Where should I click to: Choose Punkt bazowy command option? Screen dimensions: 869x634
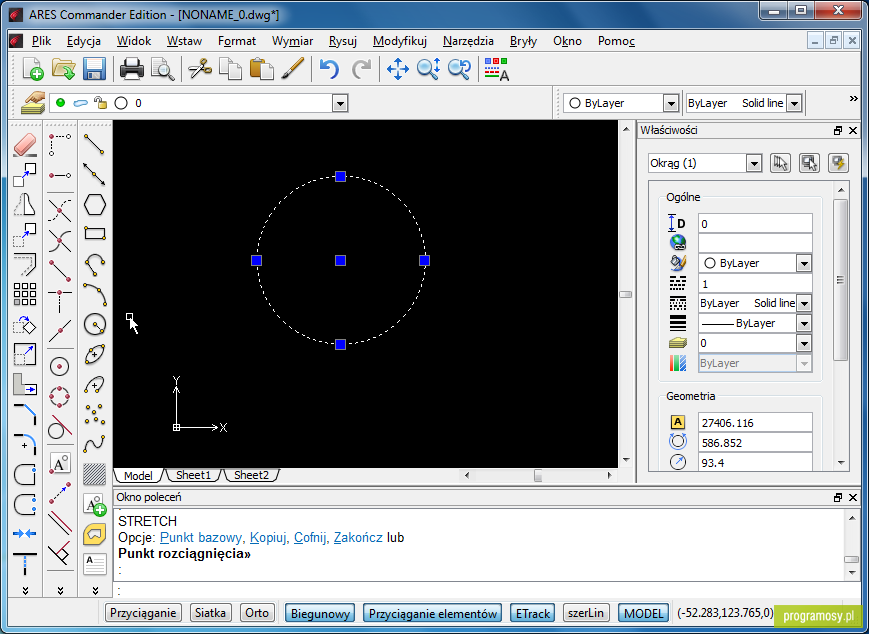201,537
